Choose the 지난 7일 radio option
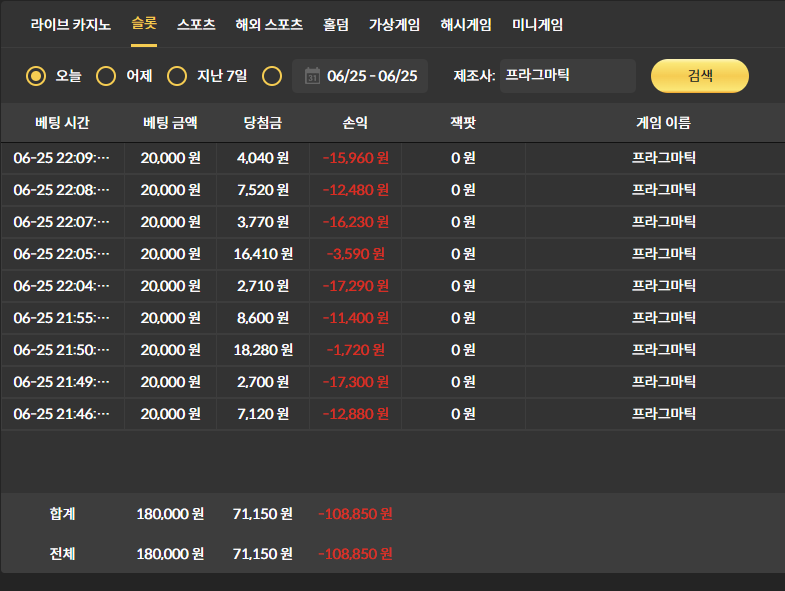Image resolution: width=785 pixels, height=591 pixels. coord(177,76)
